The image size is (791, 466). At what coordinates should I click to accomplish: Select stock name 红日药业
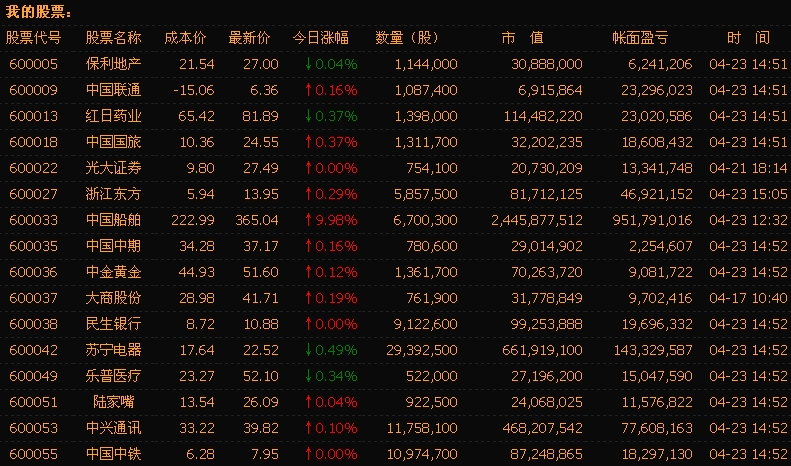(x=114, y=116)
